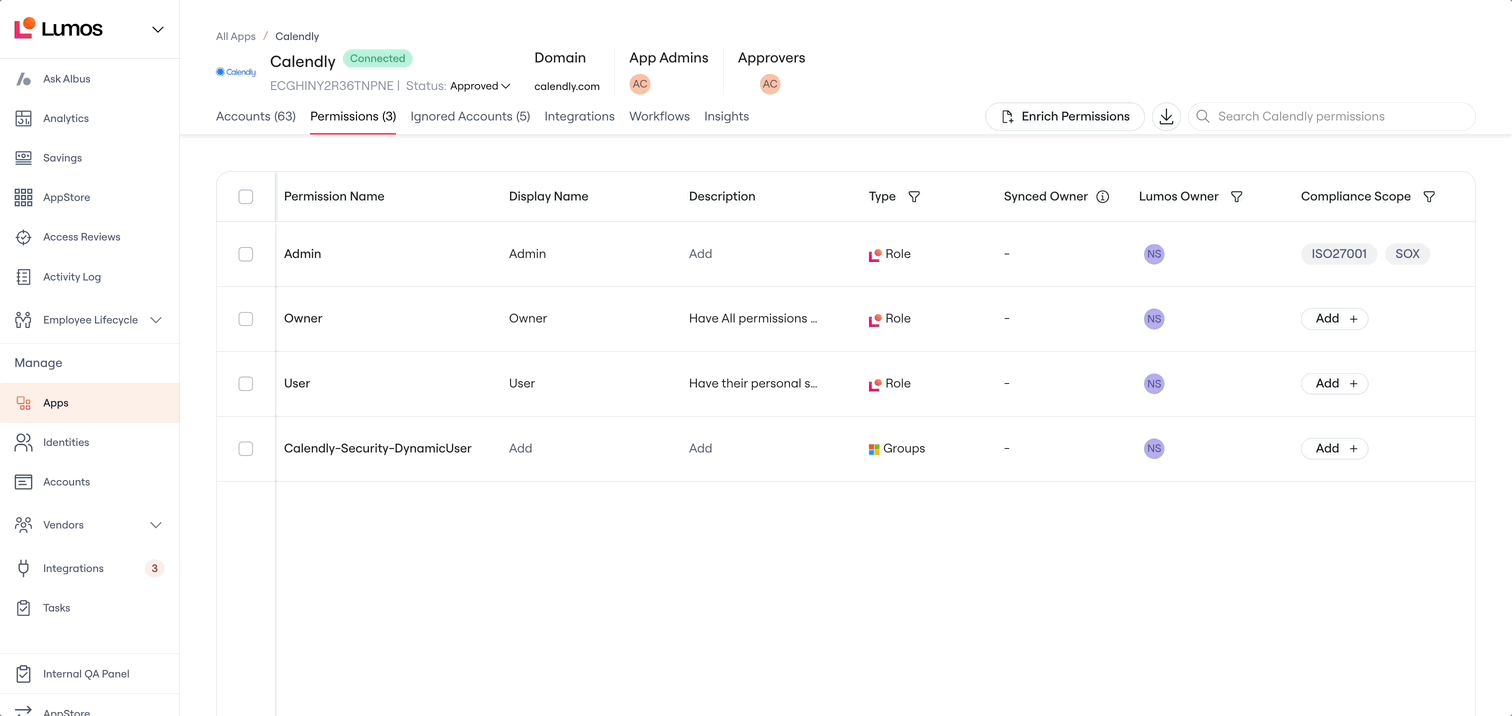1512x716 pixels.
Task: Check the Owner row checkbox
Action: tap(246, 319)
